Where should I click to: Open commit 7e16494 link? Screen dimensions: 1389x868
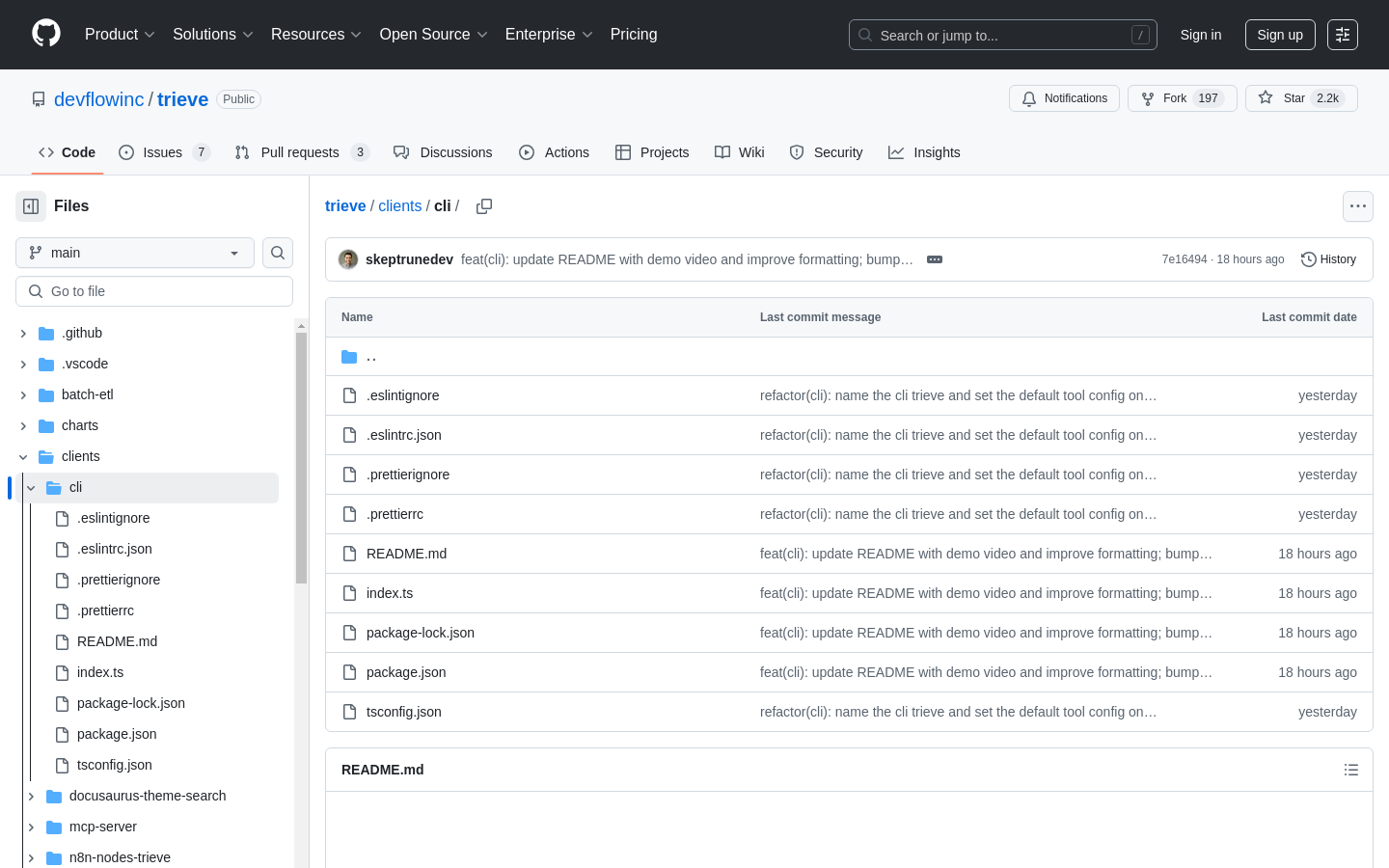(x=1185, y=259)
